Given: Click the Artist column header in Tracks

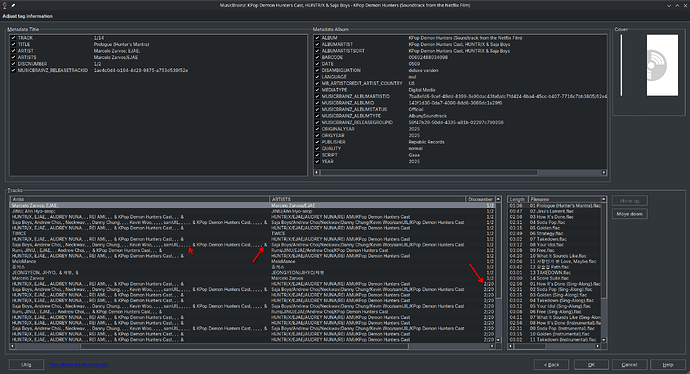Looking at the screenshot, I should click(140, 199).
